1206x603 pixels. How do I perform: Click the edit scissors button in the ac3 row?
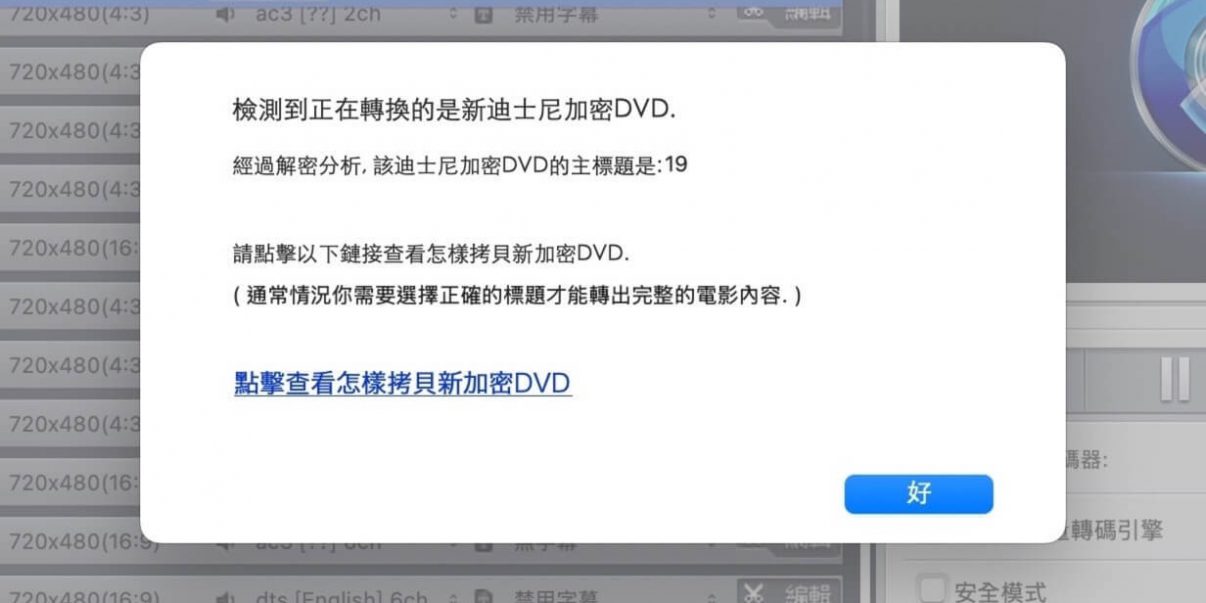pyautogui.click(x=789, y=13)
